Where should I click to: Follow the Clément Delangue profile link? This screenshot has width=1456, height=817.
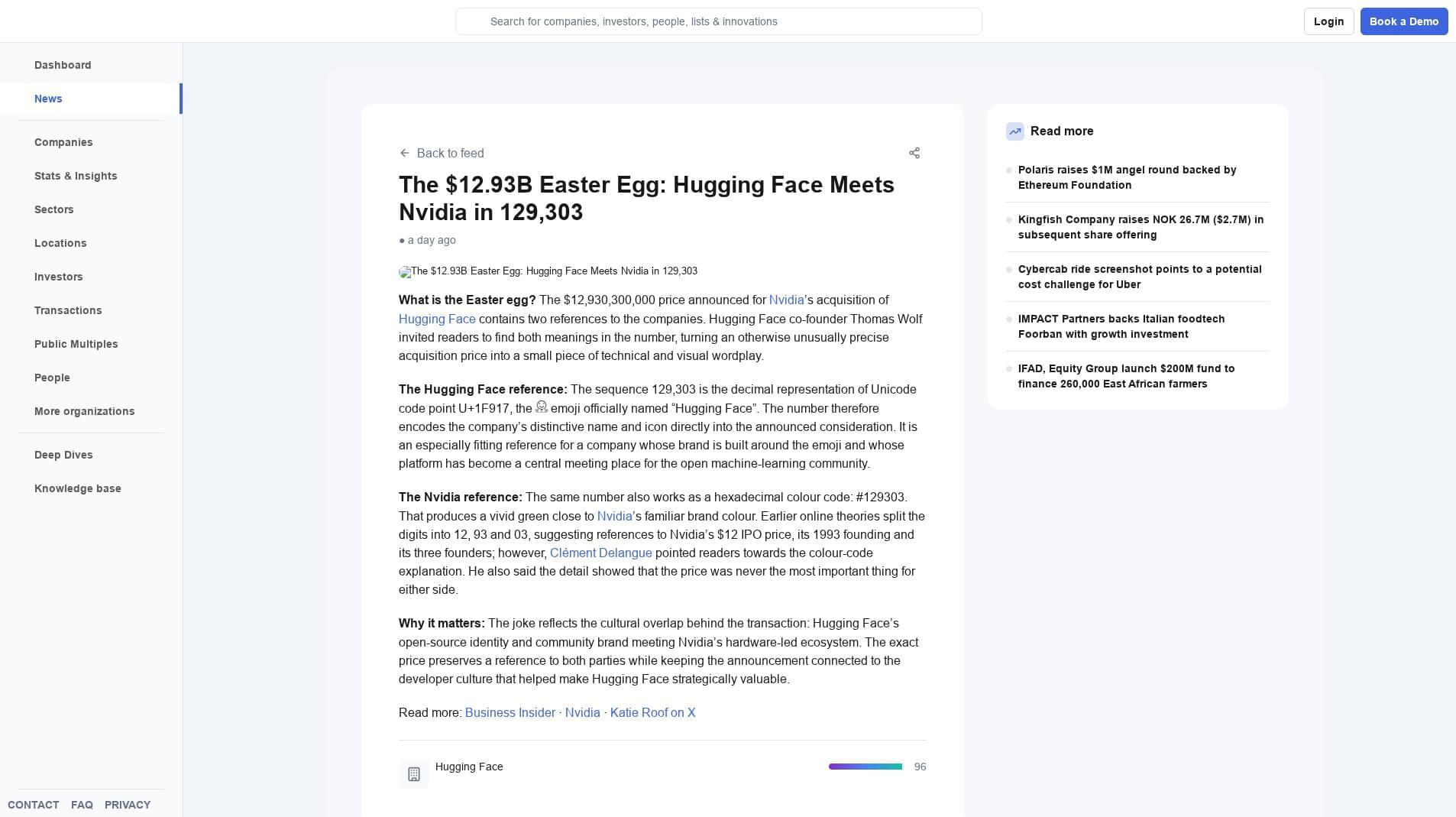(600, 553)
